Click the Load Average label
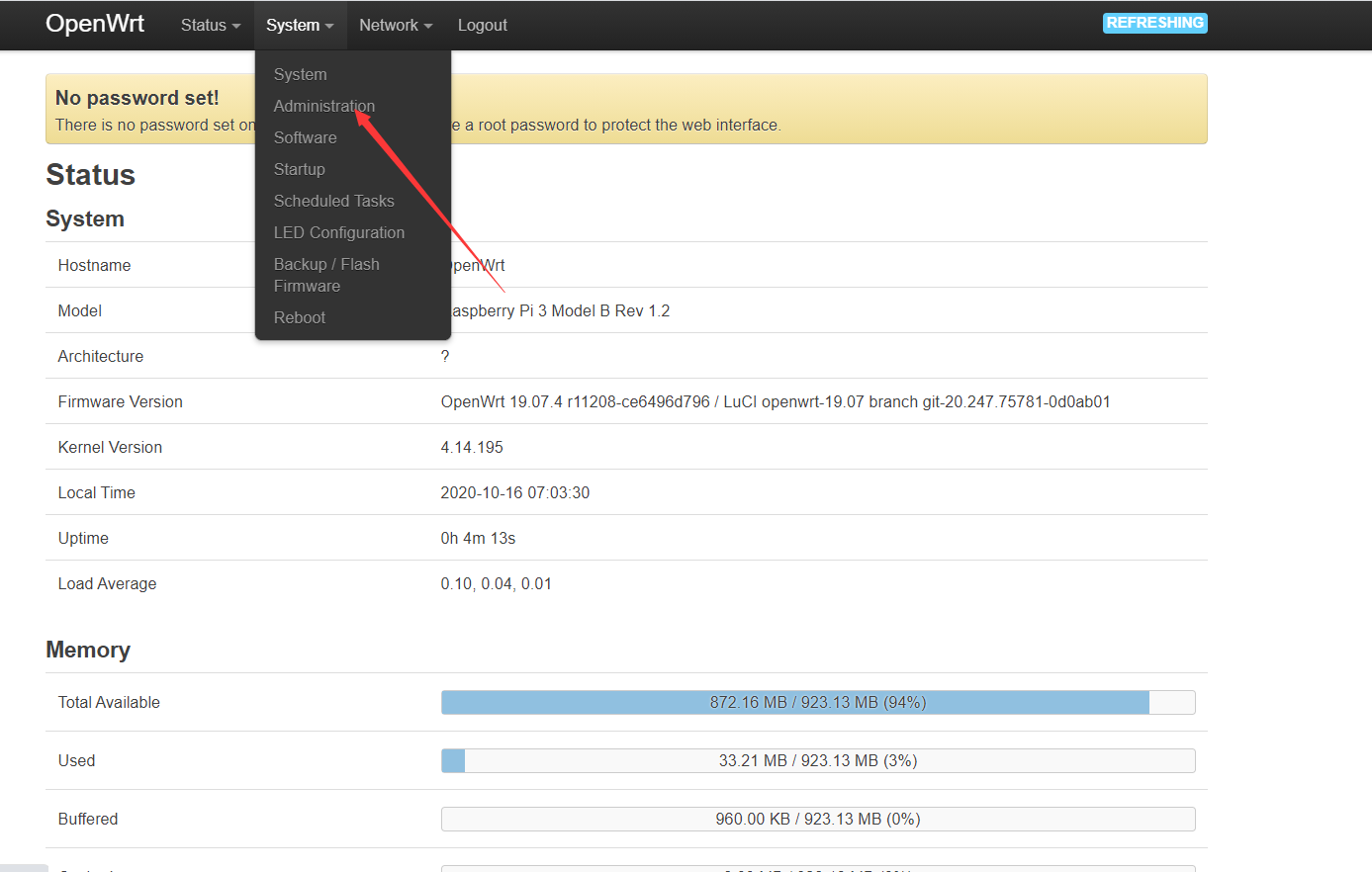The height and width of the screenshot is (872, 1372). [x=107, y=583]
